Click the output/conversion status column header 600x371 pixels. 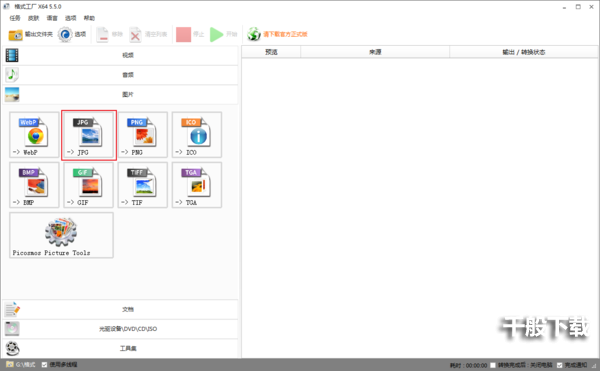click(523, 52)
